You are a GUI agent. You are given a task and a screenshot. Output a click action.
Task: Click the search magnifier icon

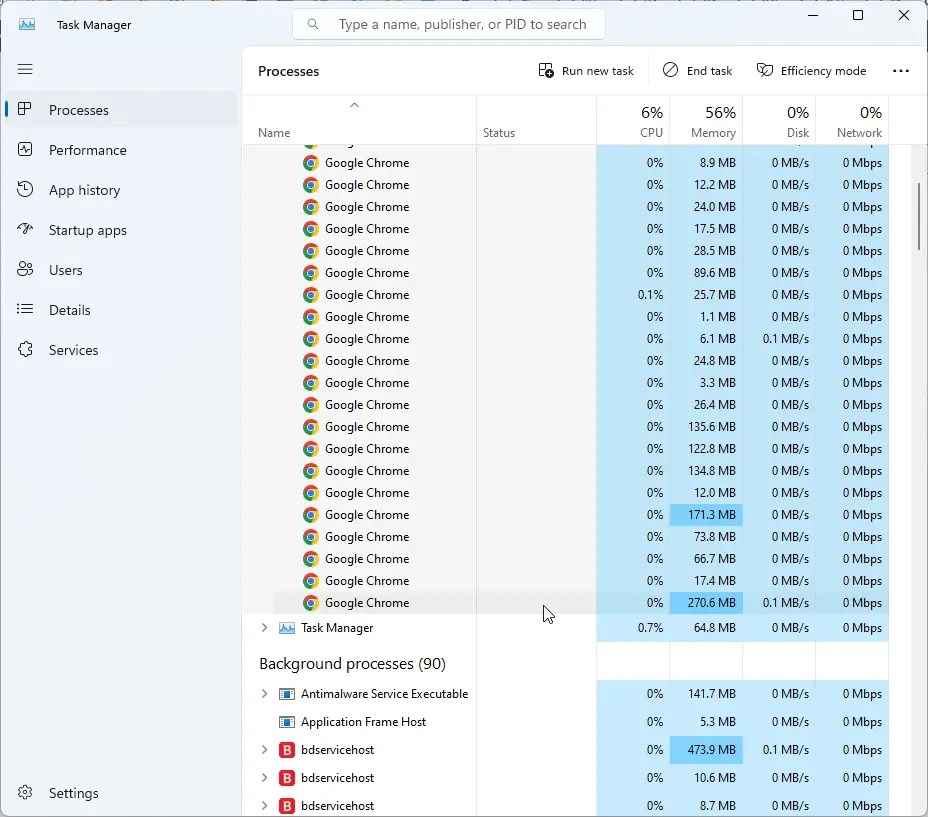pos(313,24)
